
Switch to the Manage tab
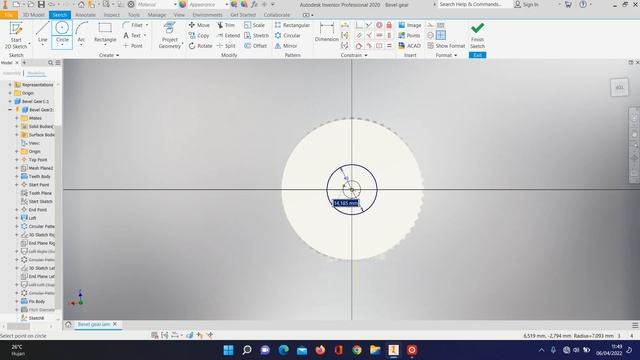pos(157,15)
